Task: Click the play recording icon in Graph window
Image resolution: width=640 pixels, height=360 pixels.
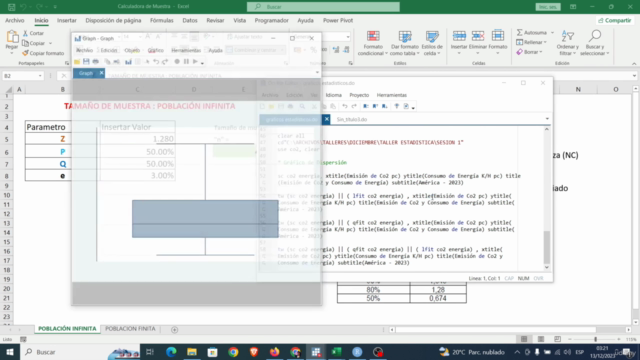Action: [195, 62]
